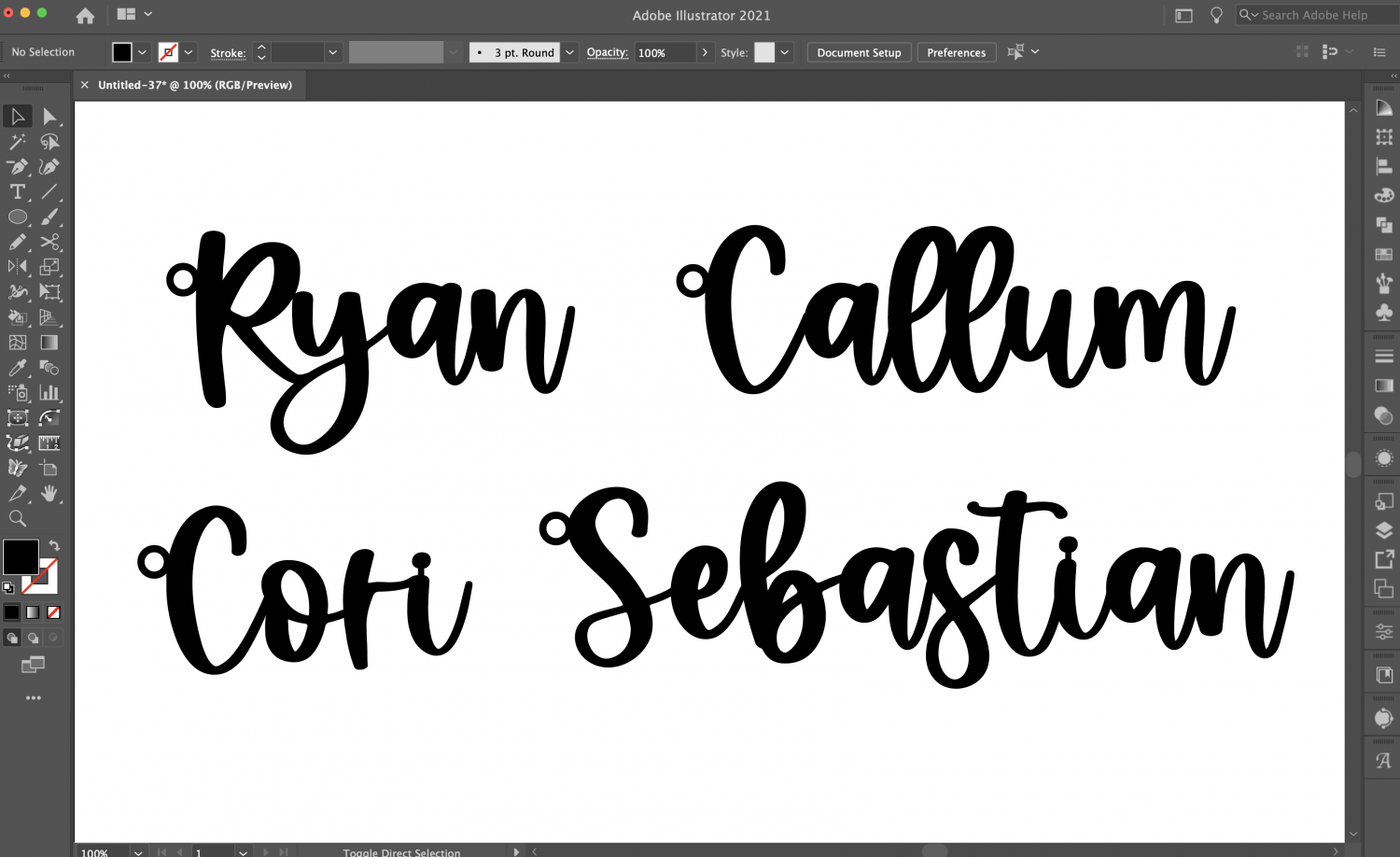Open the artboard navigation dropdown

pos(243,851)
